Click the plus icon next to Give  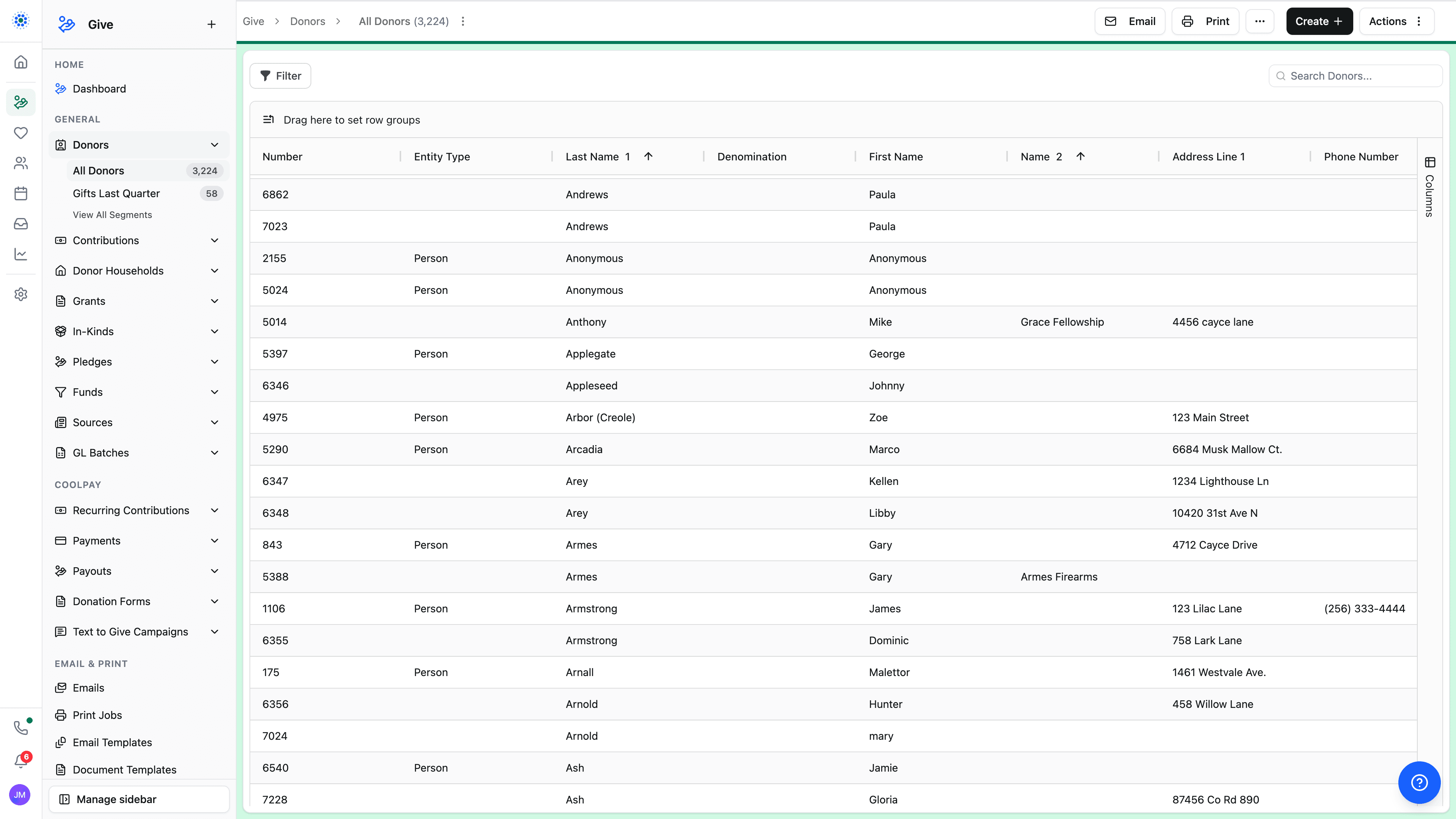212,24
